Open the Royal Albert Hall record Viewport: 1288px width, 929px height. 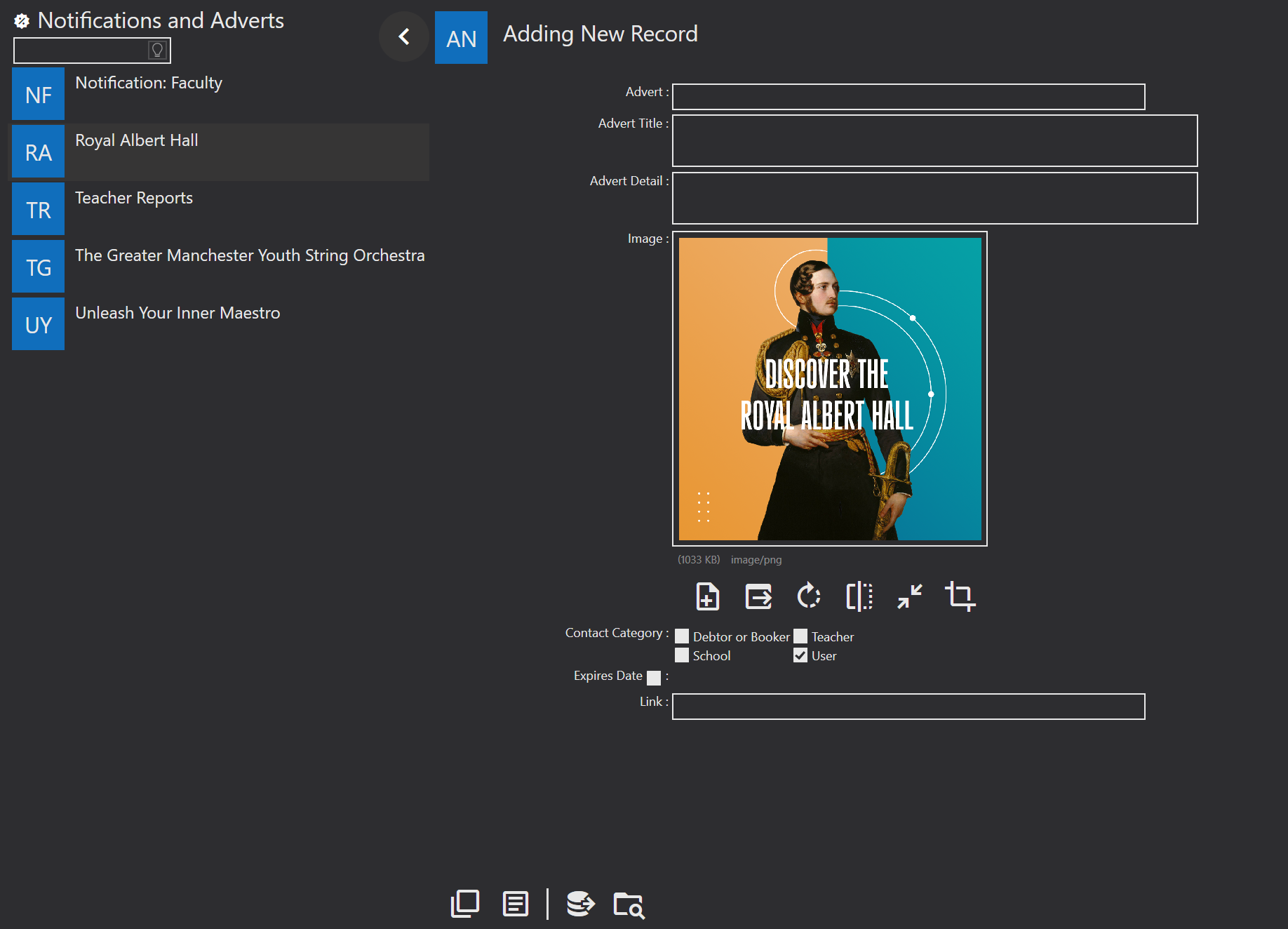tap(219, 152)
